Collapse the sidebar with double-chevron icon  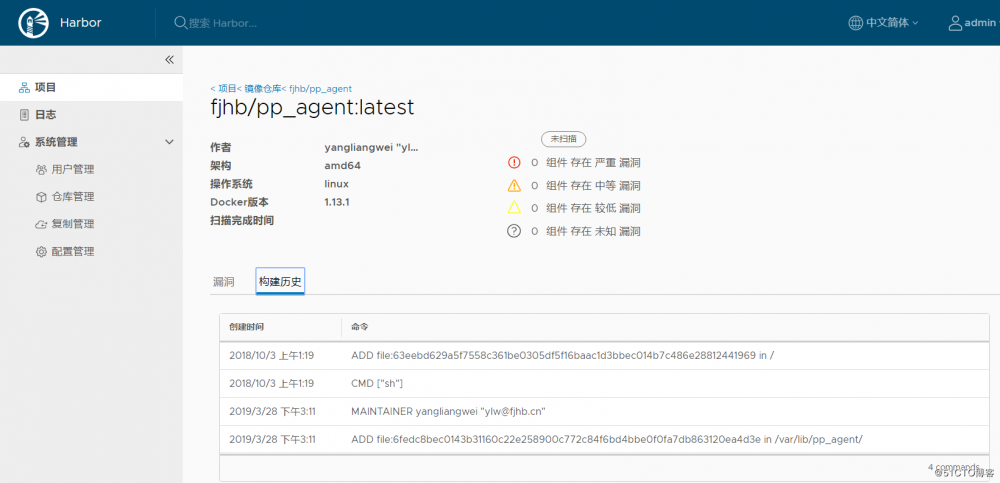point(169,59)
